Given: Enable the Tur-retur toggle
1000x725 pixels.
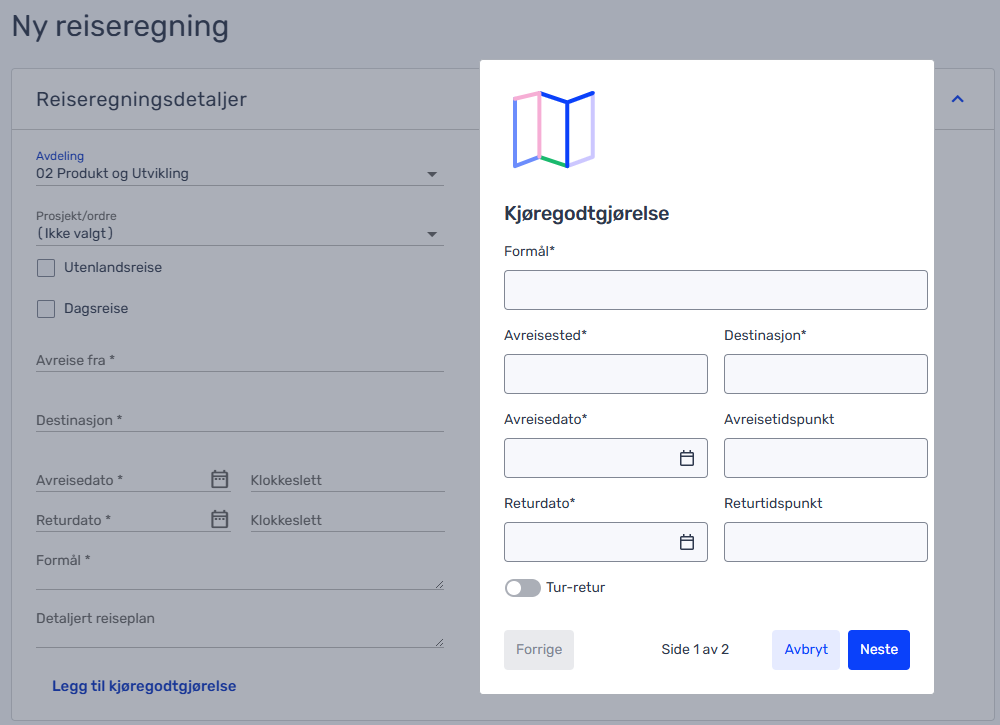Looking at the screenshot, I should [x=522, y=588].
